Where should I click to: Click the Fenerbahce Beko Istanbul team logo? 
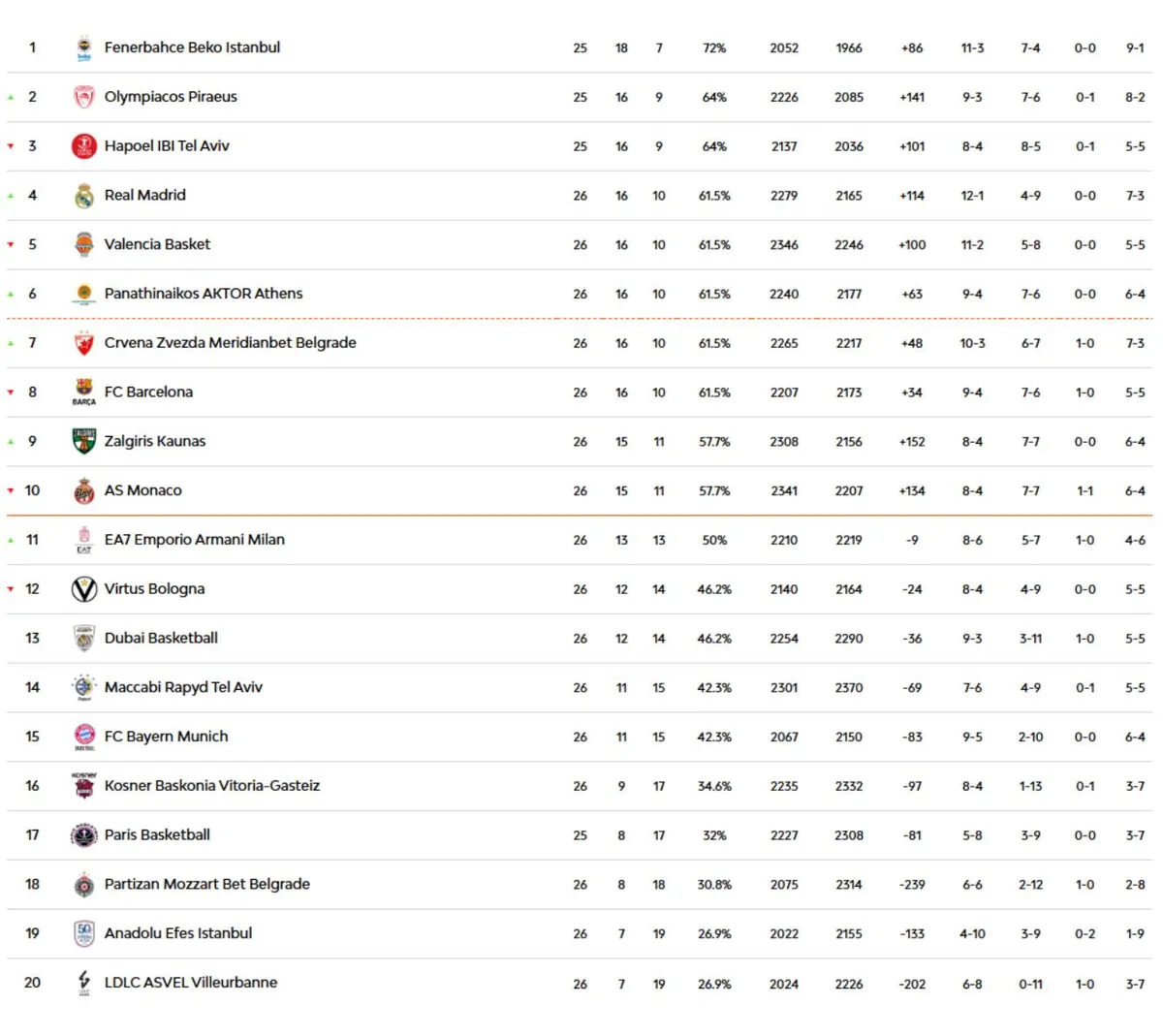point(84,48)
